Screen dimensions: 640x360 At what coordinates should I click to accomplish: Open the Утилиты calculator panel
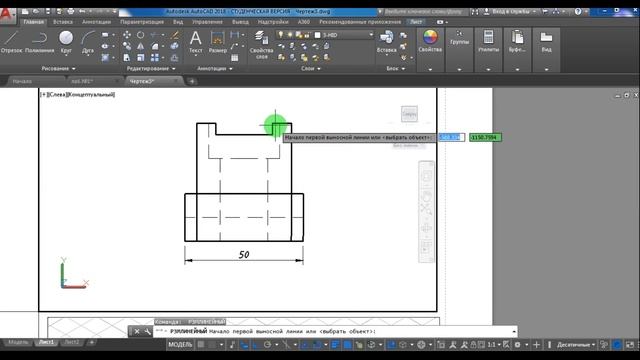point(488,42)
